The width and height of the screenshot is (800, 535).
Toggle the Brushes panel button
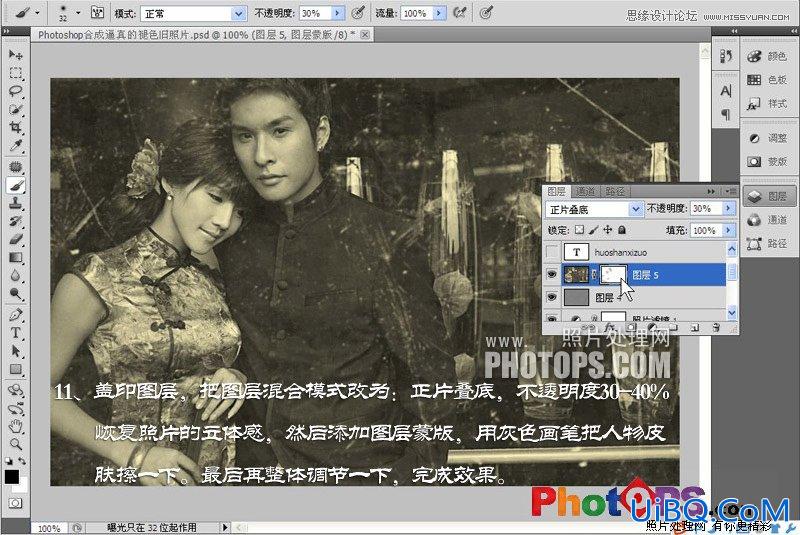click(97, 13)
